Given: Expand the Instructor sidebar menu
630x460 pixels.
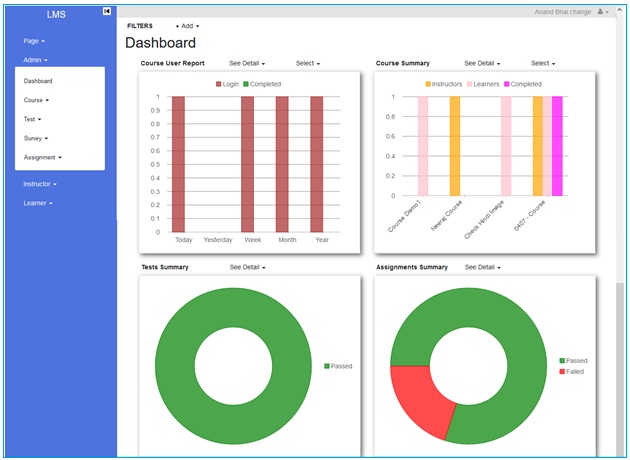Looking at the screenshot, I should [40, 184].
